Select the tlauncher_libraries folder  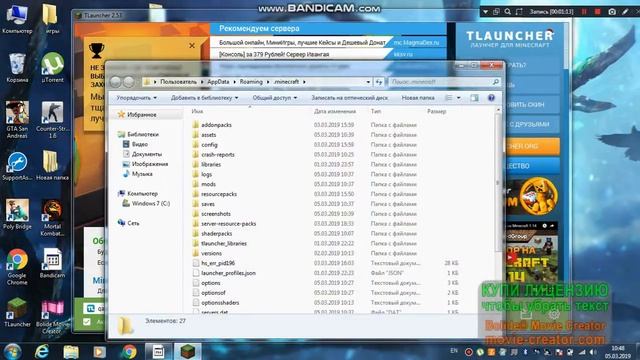coord(224,243)
